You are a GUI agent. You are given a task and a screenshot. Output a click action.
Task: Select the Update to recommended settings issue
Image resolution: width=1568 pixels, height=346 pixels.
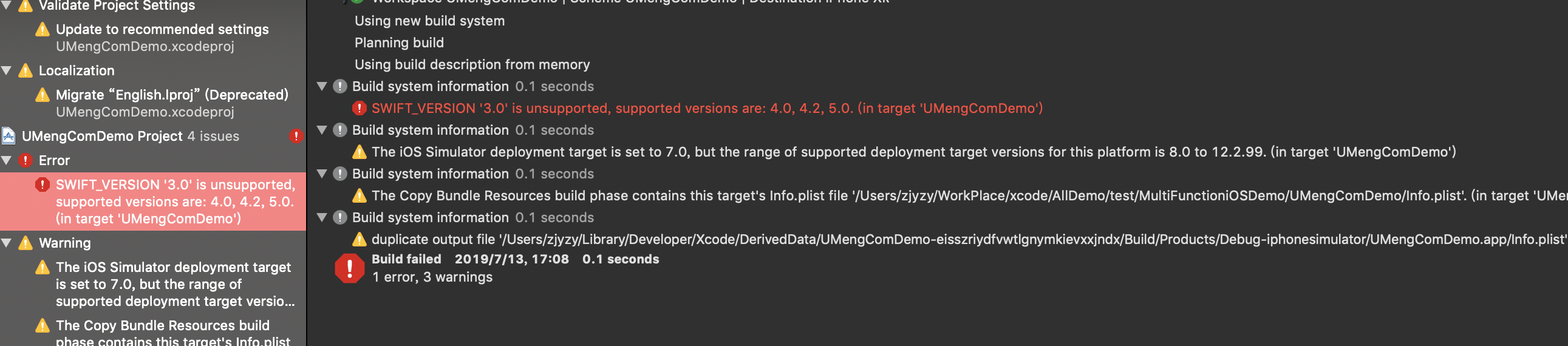(153, 38)
